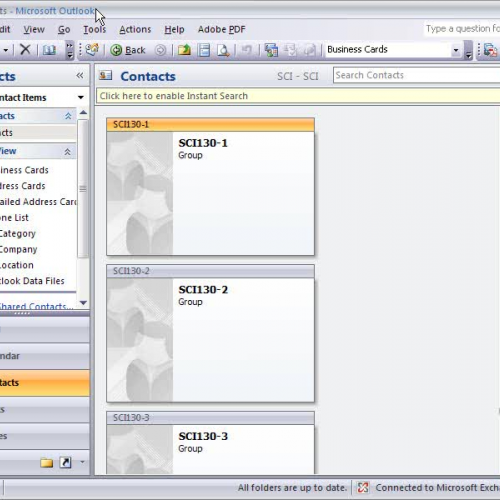This screenshot has width=500, height=500.
Task: Click the Folder List icon in navigation pane
Action: (x=46, y=463)
